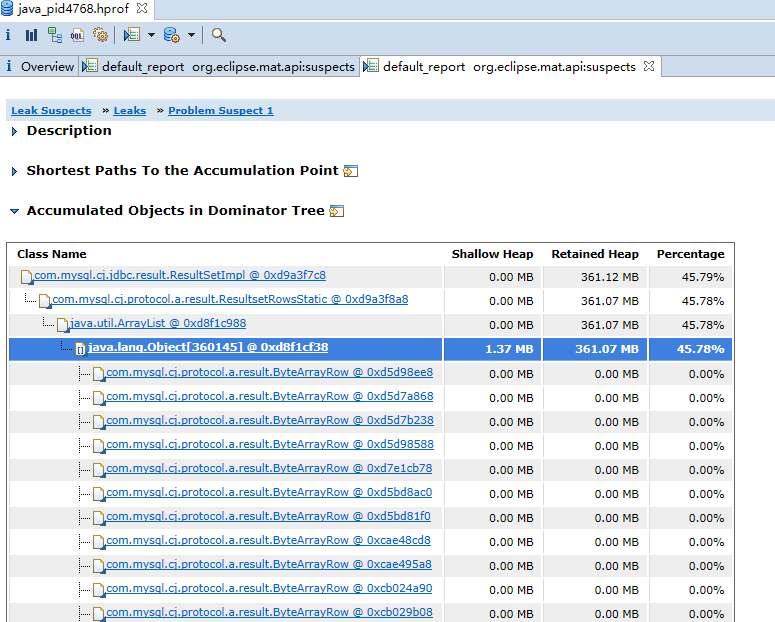
Task: Select the java_pid4768.hprof editor tab
Action: (74, 8)
